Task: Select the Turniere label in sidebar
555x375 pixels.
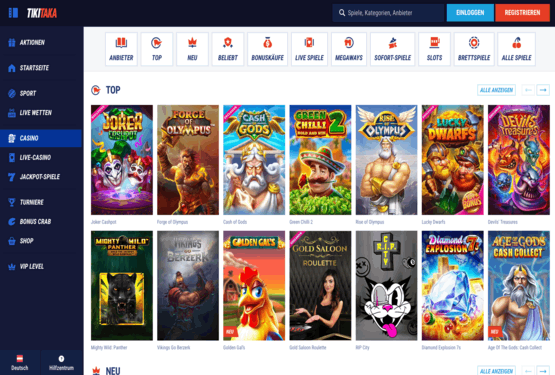Action: (x=32, y=202)
